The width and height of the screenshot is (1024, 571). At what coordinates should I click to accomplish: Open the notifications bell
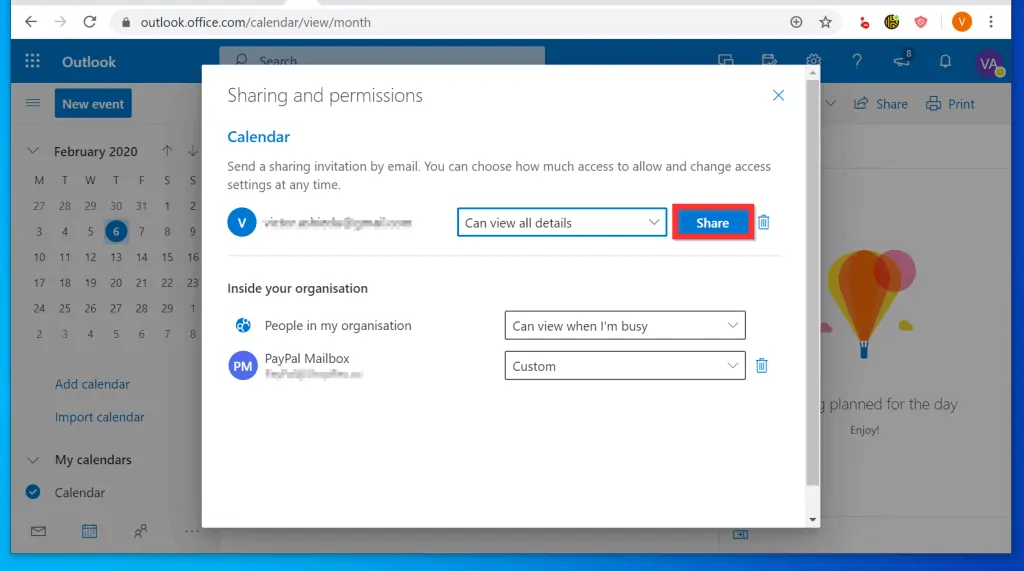[945, 62]
